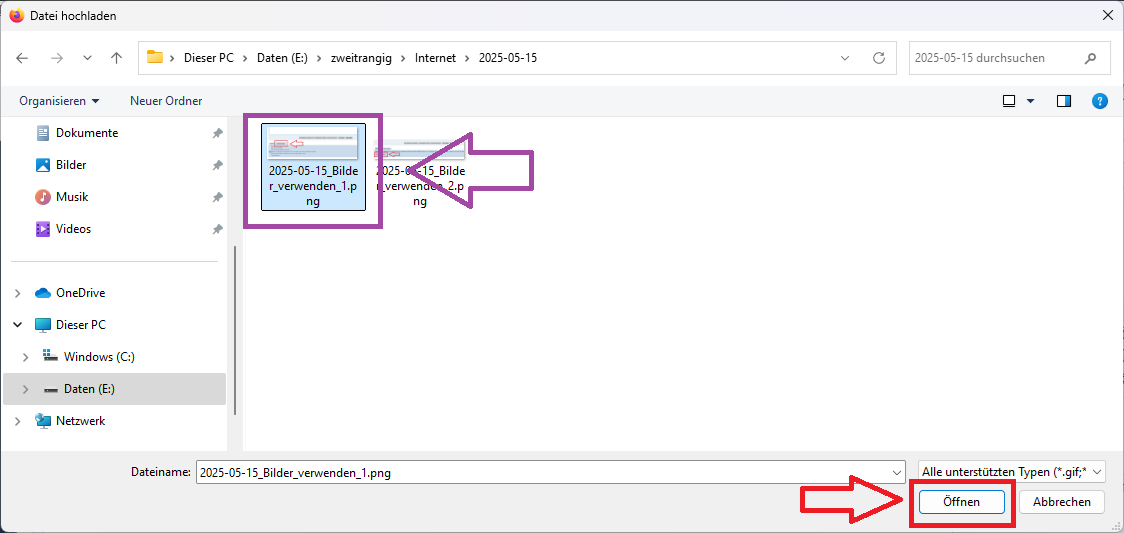Expand the OneDrive tree node

point(18,293)
